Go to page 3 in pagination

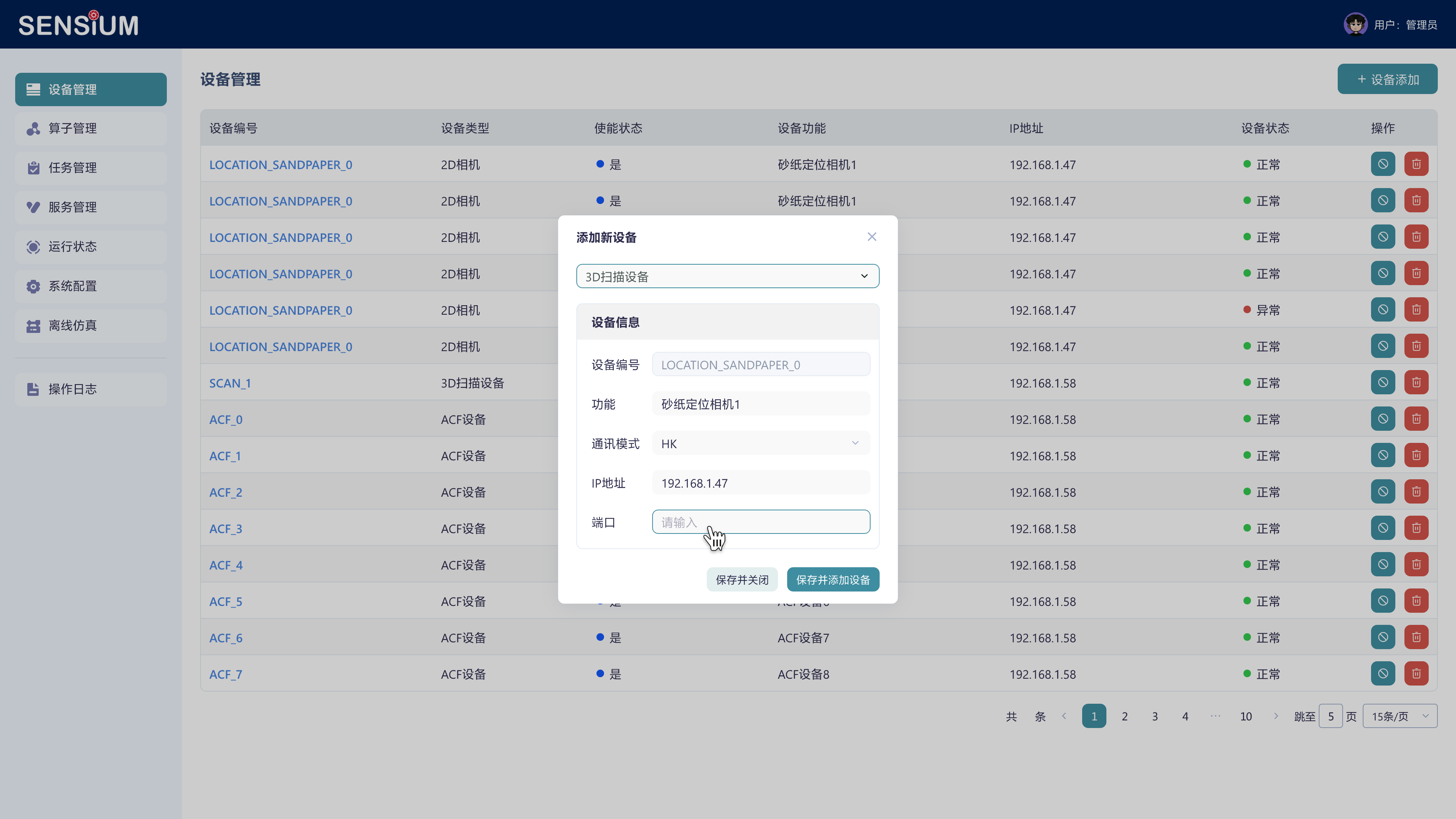tap(1155, 716)
